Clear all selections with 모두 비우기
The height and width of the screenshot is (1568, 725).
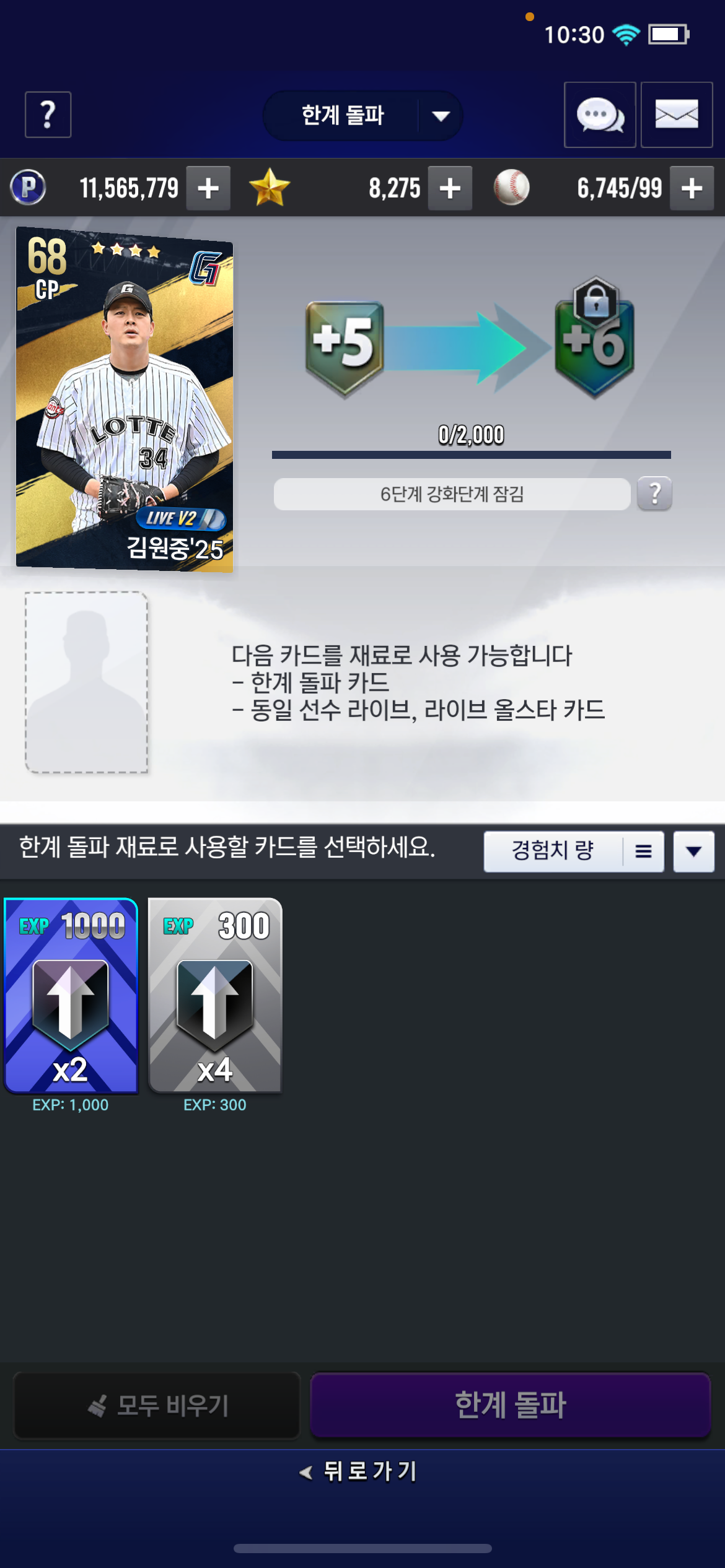click(x=157, y=1405)
